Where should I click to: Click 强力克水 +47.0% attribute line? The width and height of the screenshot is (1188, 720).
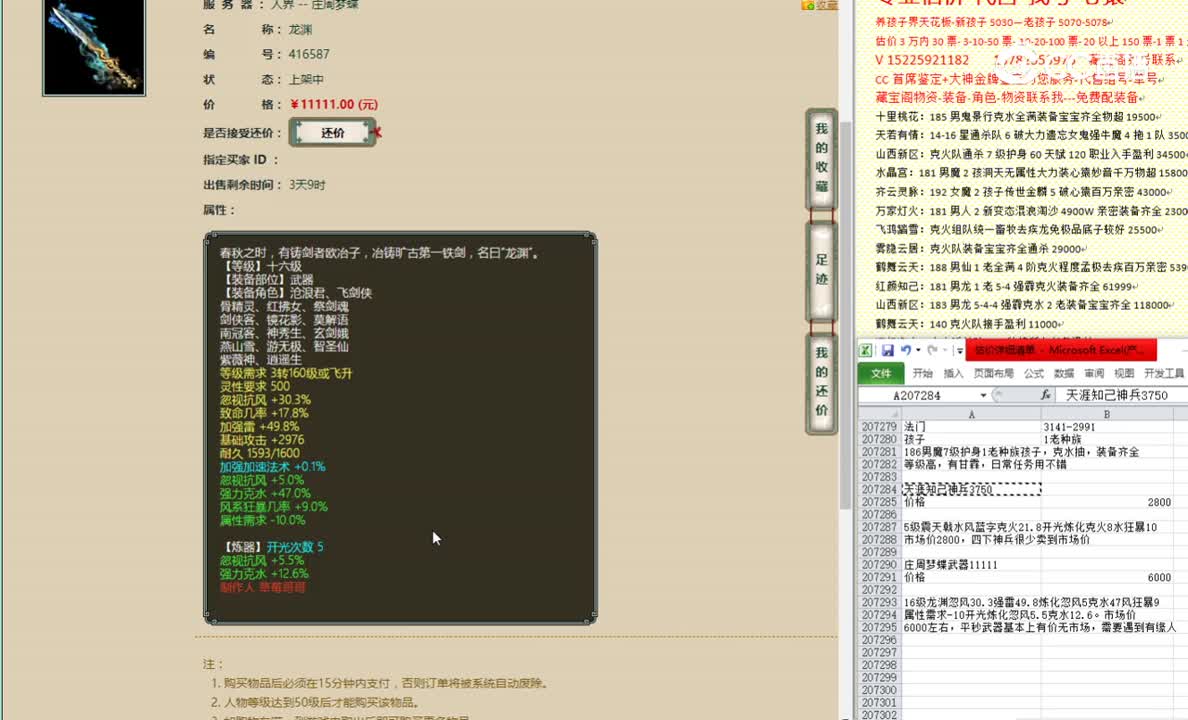[x=265, y=493]
